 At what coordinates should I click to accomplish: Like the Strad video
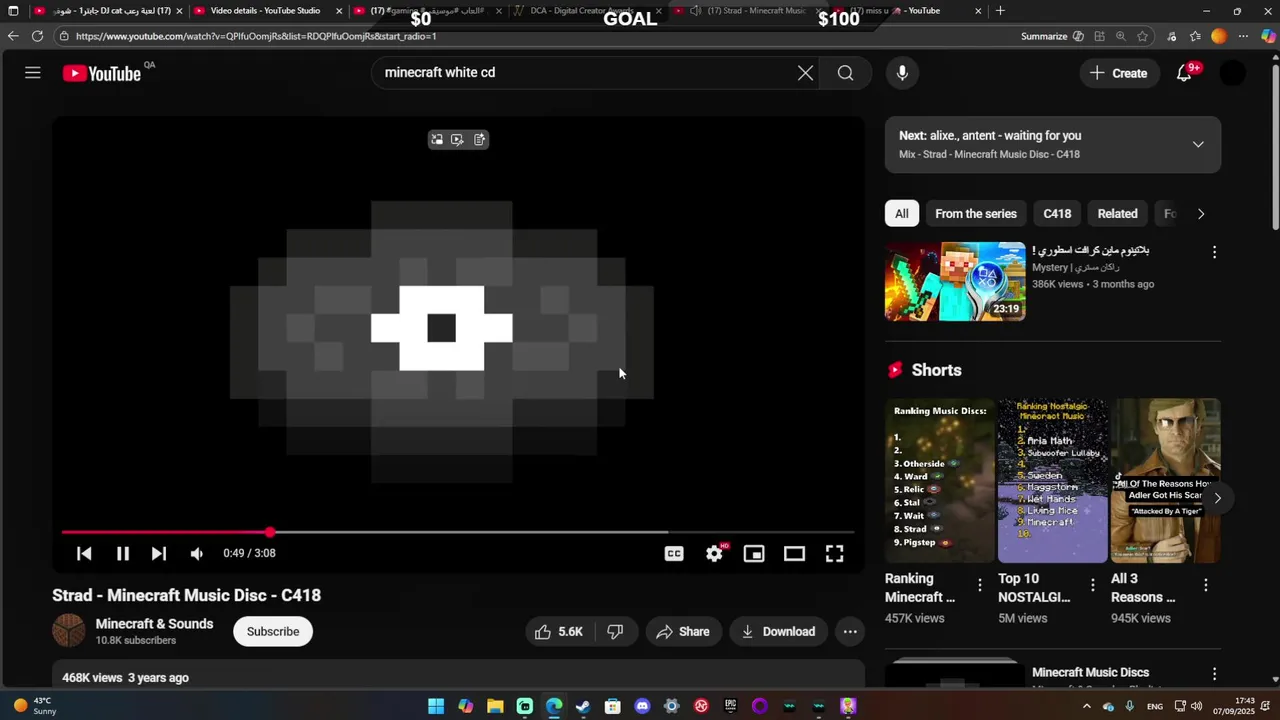pyautogui.click(x=558, y=632)
